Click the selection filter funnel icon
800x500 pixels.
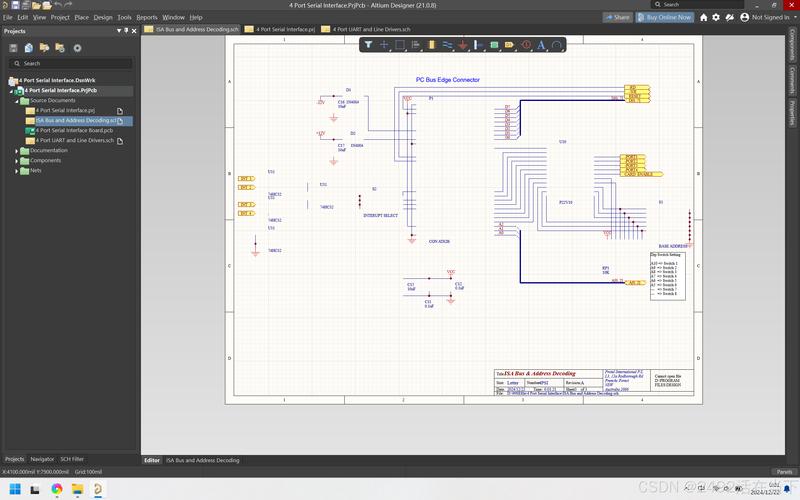click(368, 45)
